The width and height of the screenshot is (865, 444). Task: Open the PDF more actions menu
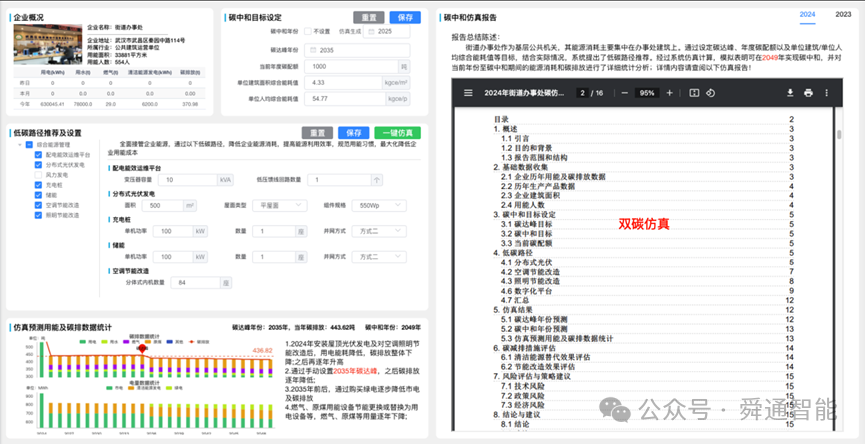coord(826,93)
